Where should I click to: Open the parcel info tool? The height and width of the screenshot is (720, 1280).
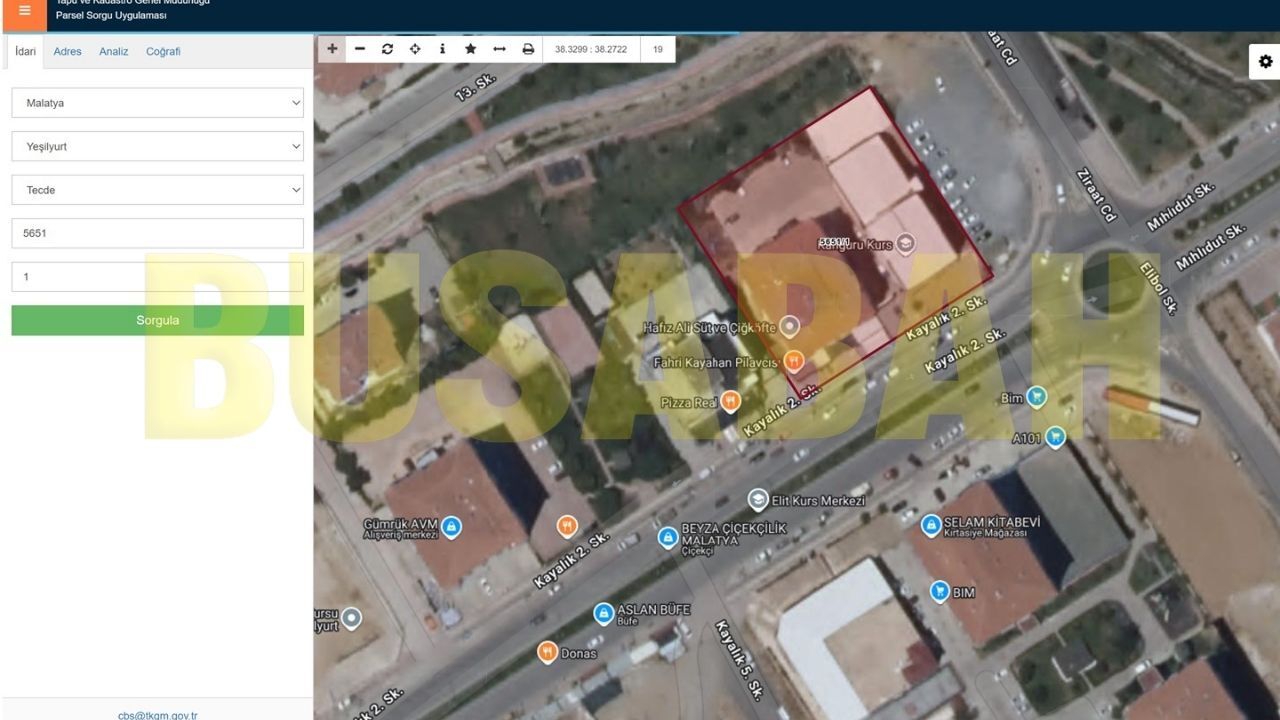(x=442, y=49)
